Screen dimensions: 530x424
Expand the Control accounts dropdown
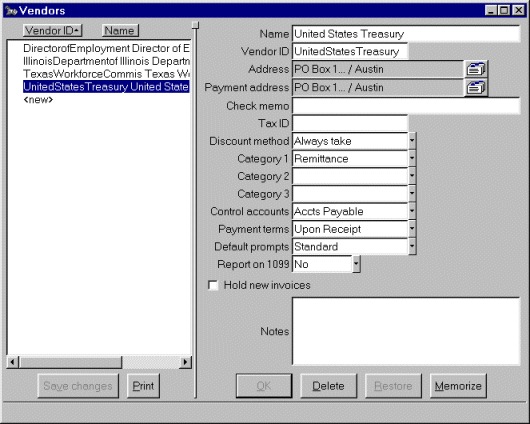pyautogui.click(x=412, y=211)
